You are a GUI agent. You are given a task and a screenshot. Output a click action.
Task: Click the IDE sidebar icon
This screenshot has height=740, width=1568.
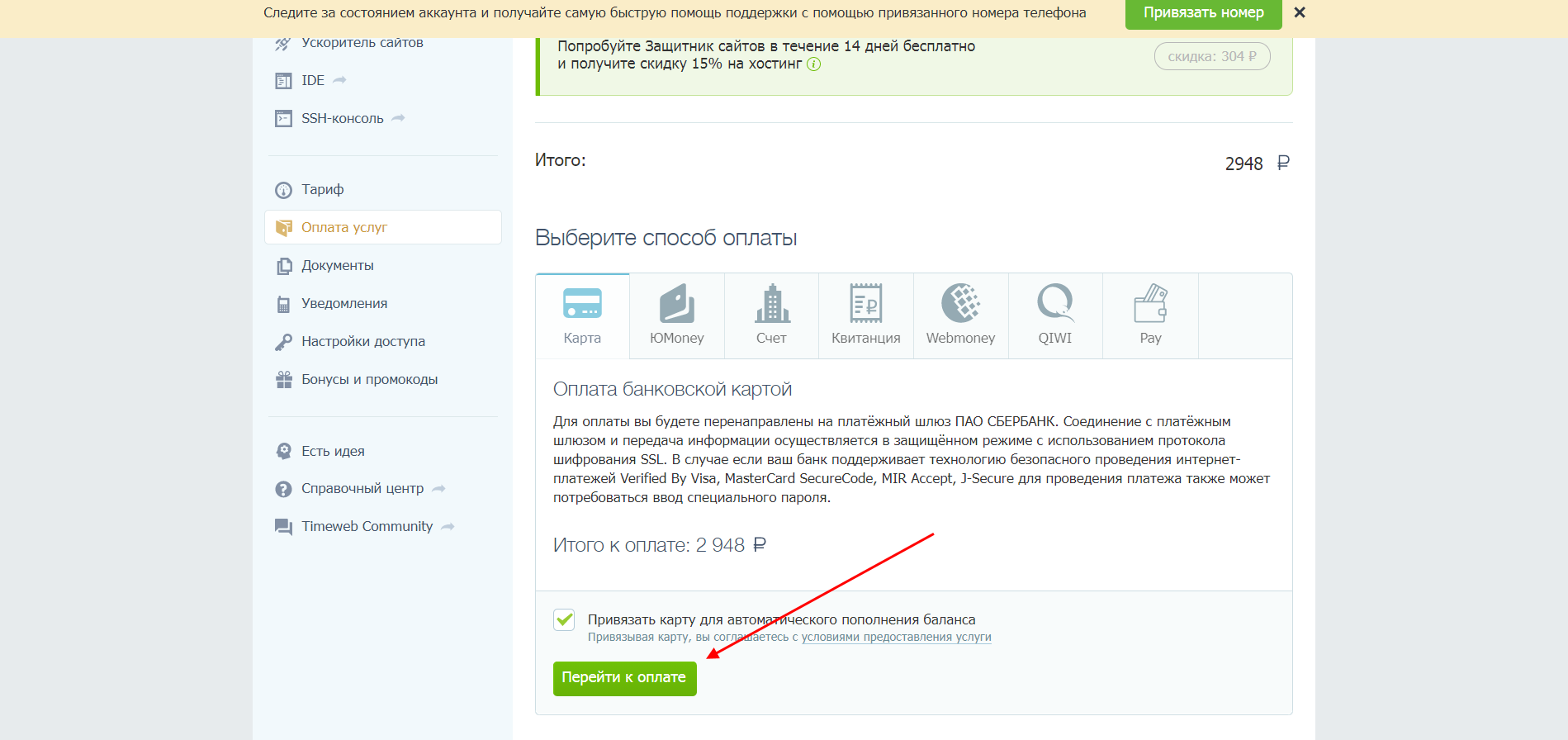(283, 81)
